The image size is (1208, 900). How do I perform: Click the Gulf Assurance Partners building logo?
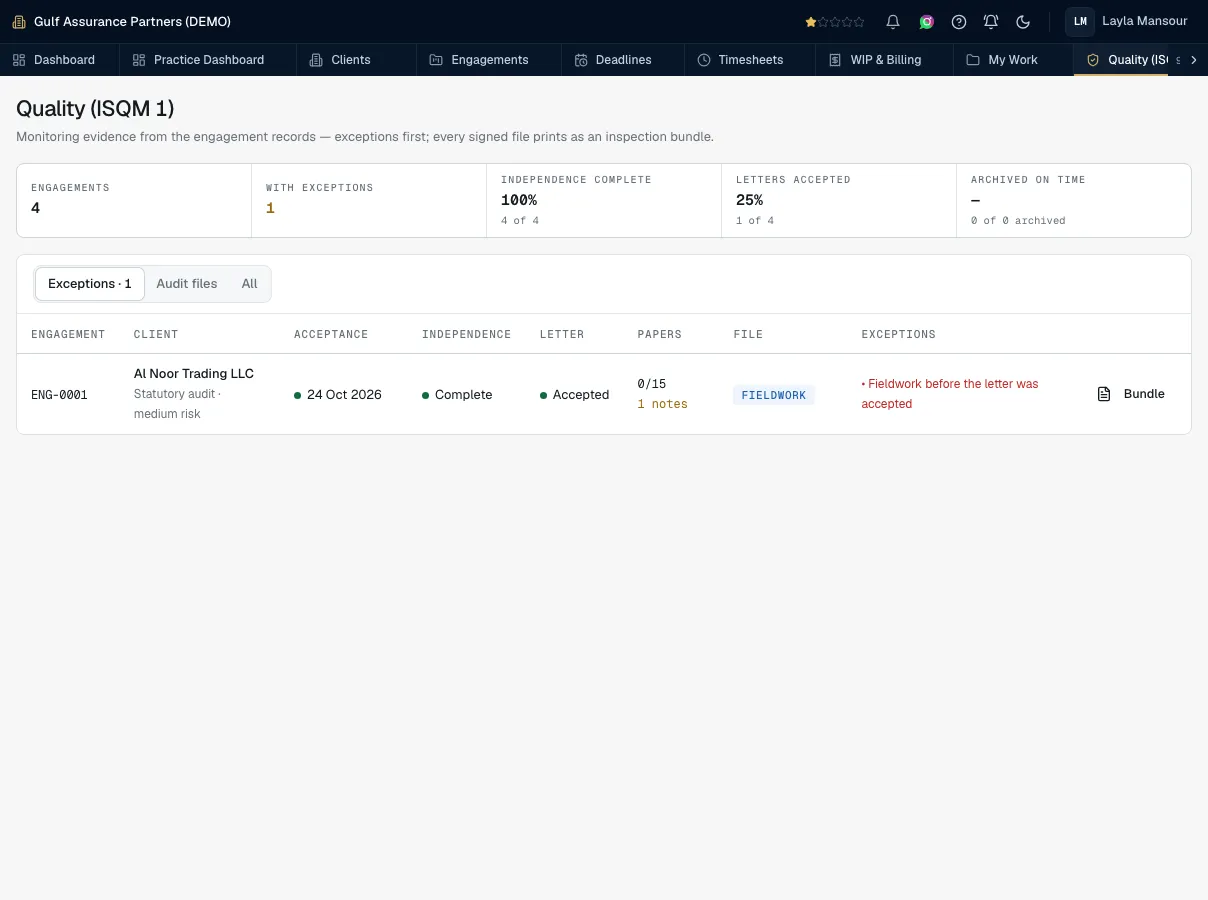tap(19, 21)
